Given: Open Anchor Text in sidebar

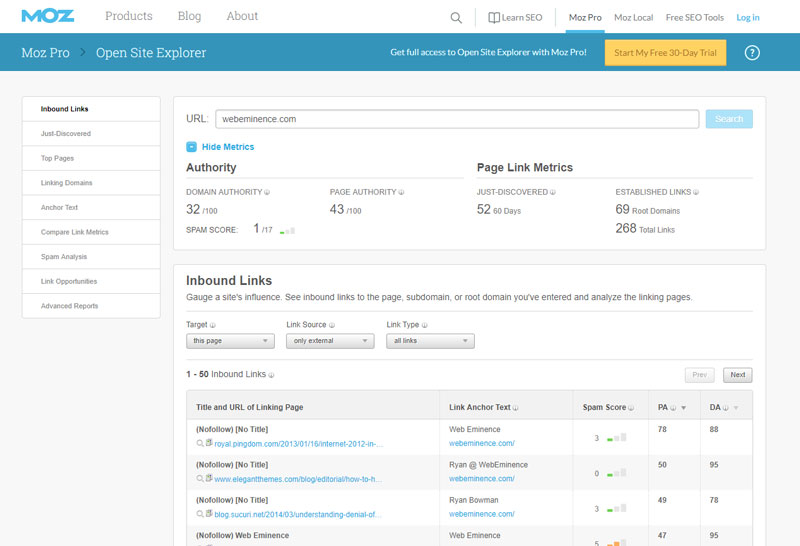Looking at the screenshot, I should tap(91, 207).
